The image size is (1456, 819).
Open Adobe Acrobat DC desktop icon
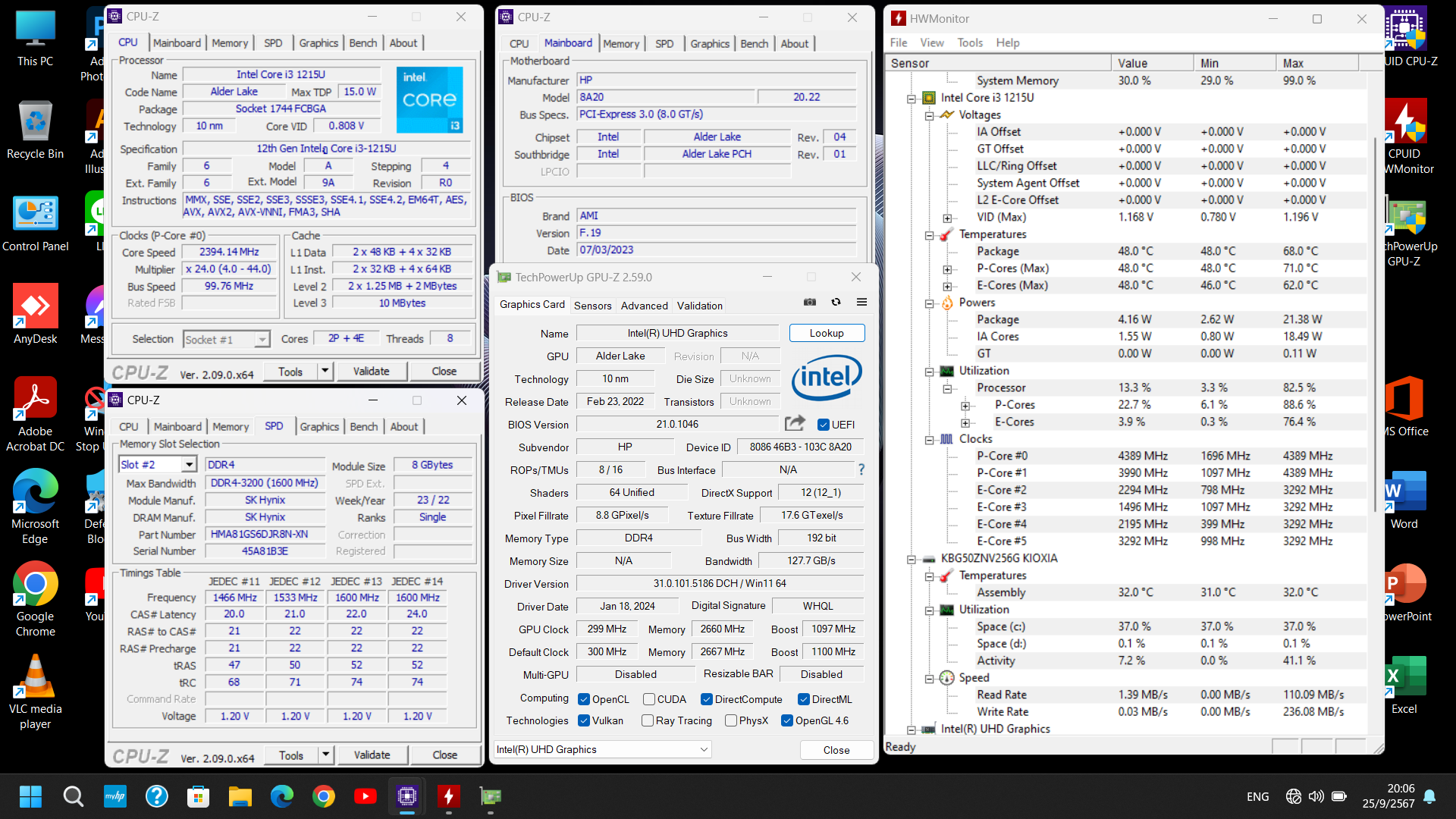(35, 415)
